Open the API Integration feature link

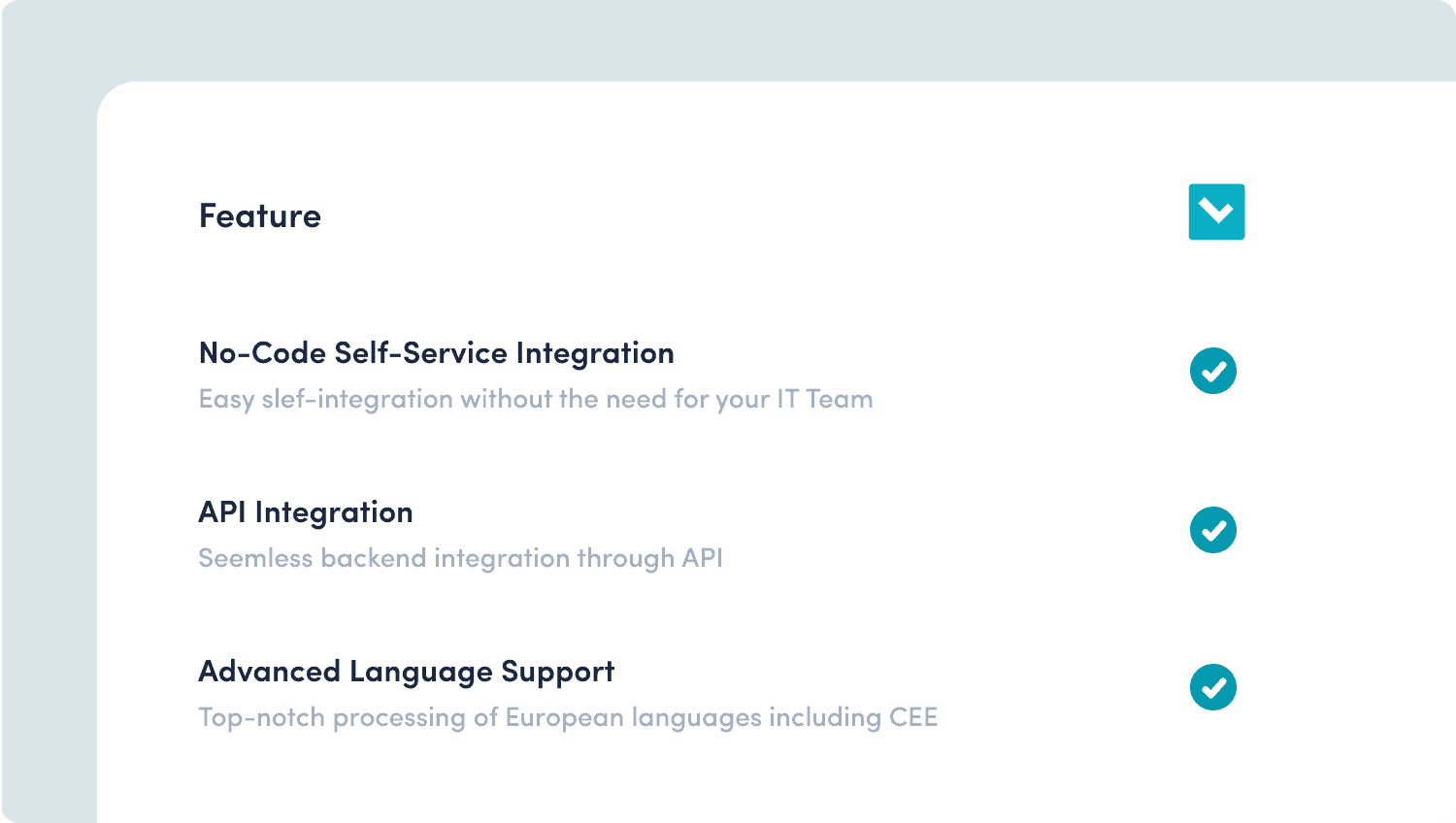(x=305, y=511)
